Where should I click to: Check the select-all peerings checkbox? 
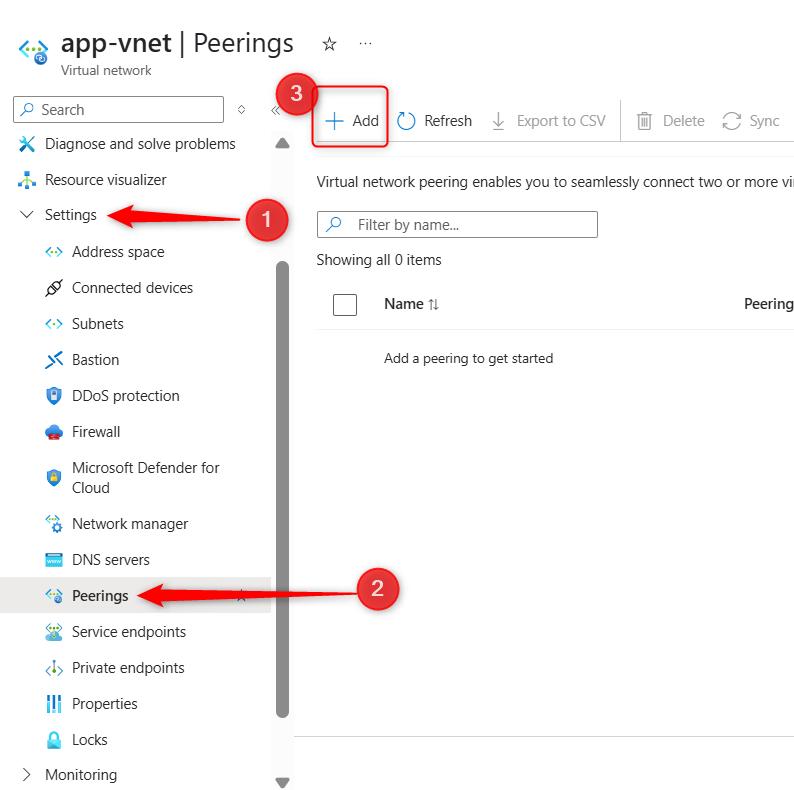(x=344, y=304)
